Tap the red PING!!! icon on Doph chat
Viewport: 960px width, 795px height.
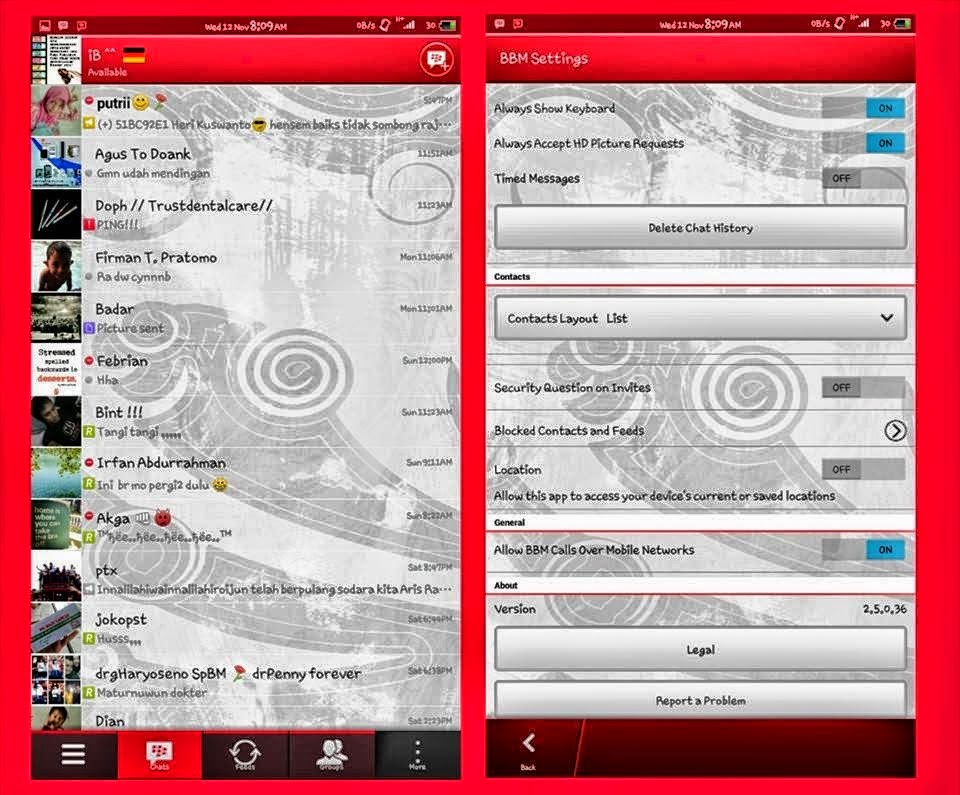click(89, 225)
